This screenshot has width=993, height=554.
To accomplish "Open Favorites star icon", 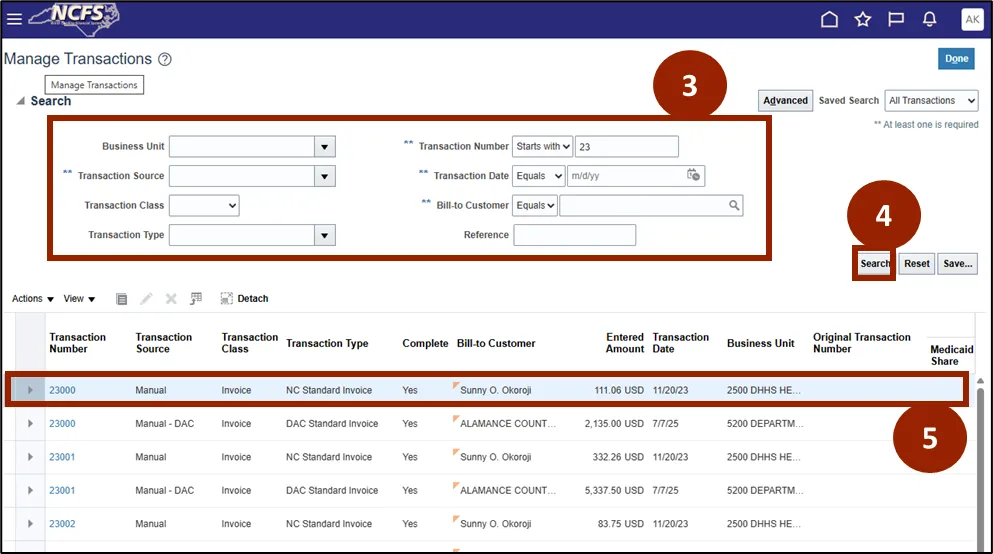I will click(862, 19).
